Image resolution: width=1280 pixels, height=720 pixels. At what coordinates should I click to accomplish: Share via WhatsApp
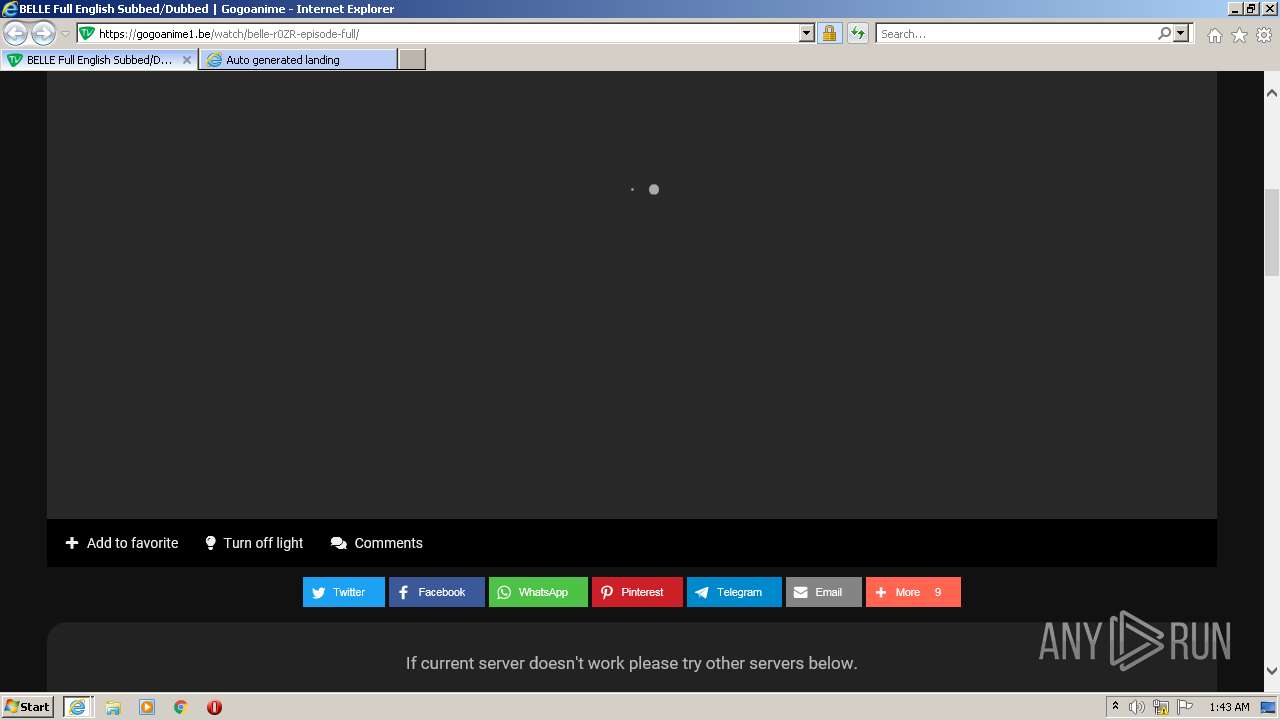pyautogui.click(x=538, y=592)
